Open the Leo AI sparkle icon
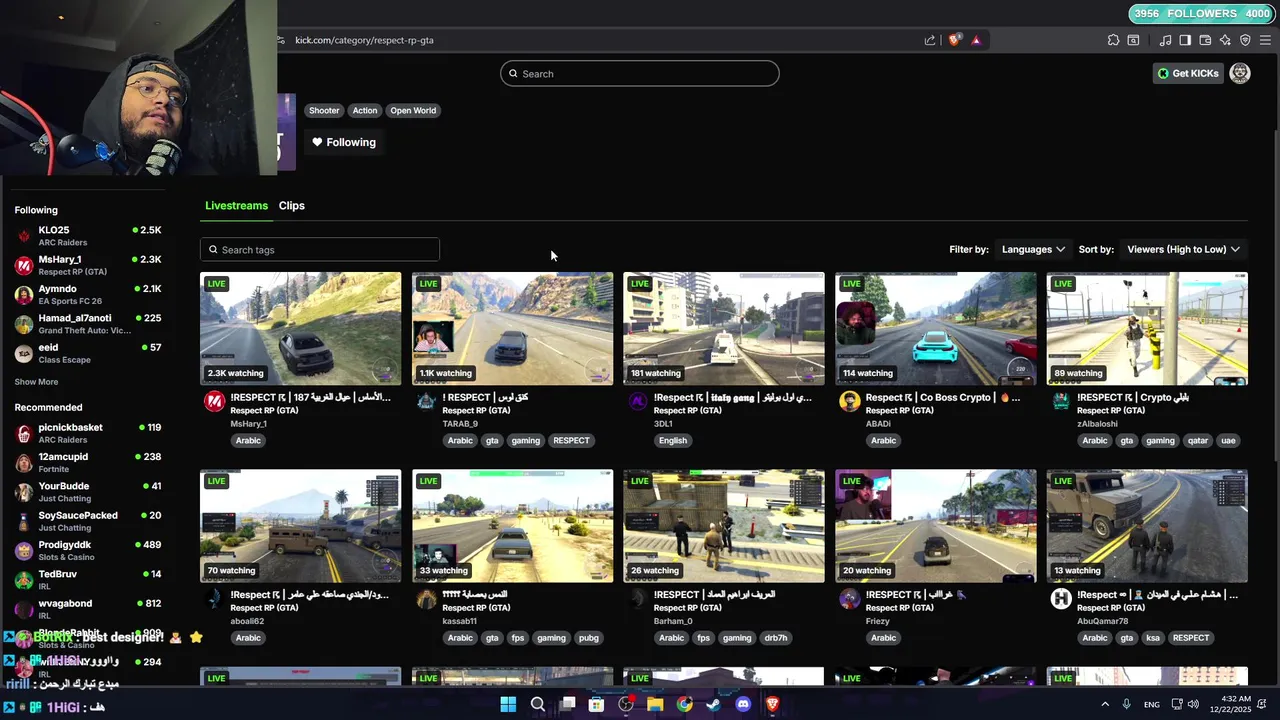 click(1225, 40)
